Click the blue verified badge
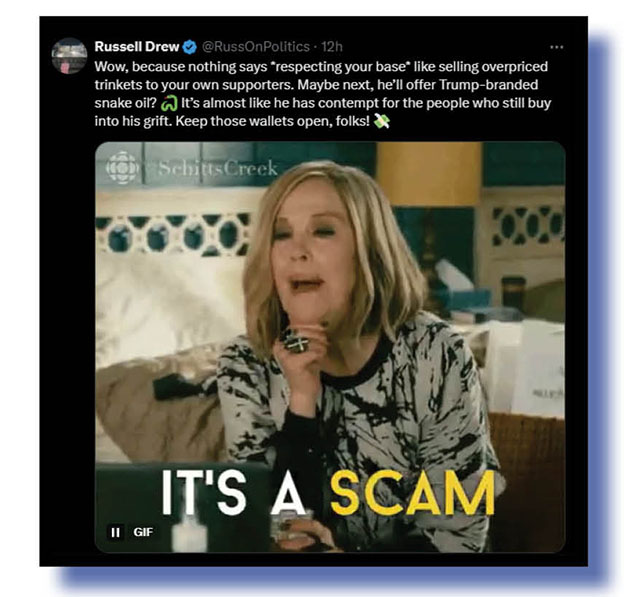The height and width of the screenshot is (597, 624). coord(190,47)
